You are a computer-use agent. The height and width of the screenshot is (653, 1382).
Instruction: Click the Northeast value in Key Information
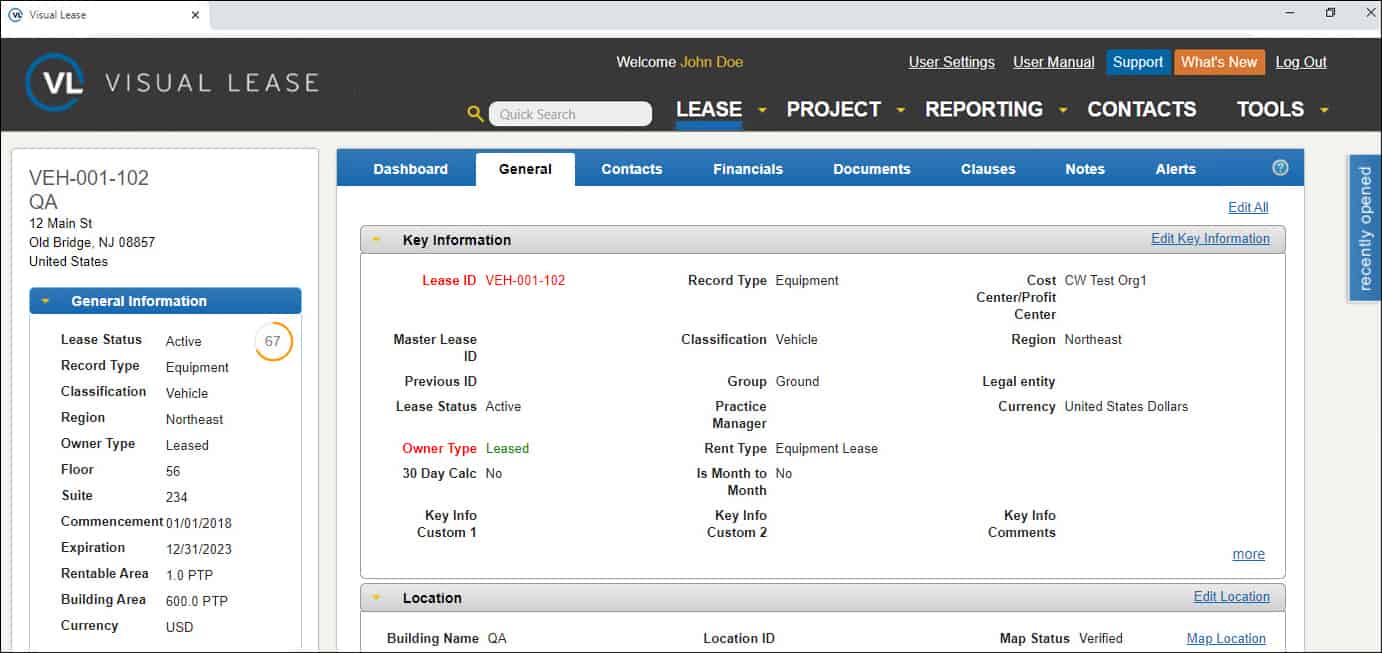1093,339
